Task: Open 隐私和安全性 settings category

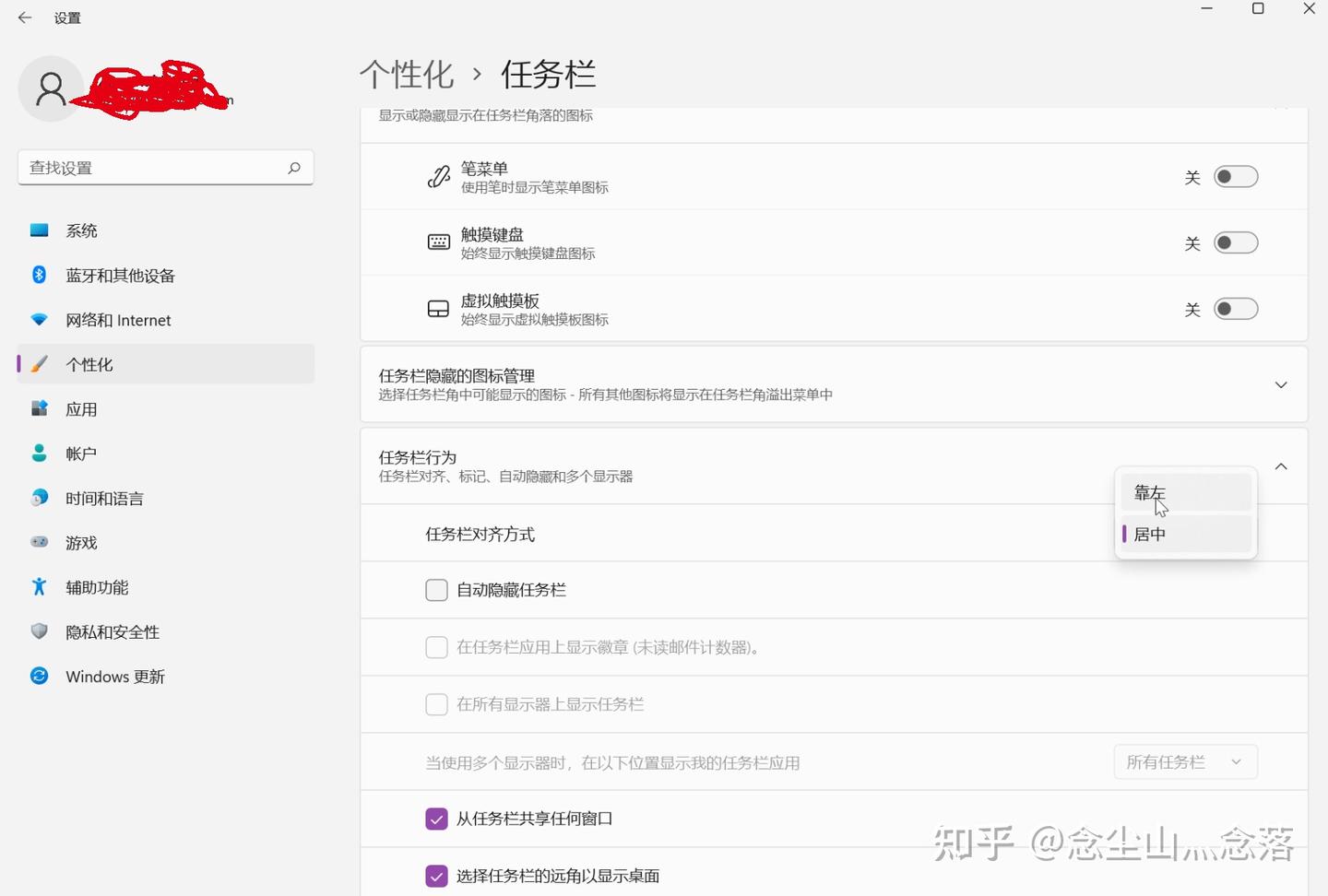Action: (166, 631)
